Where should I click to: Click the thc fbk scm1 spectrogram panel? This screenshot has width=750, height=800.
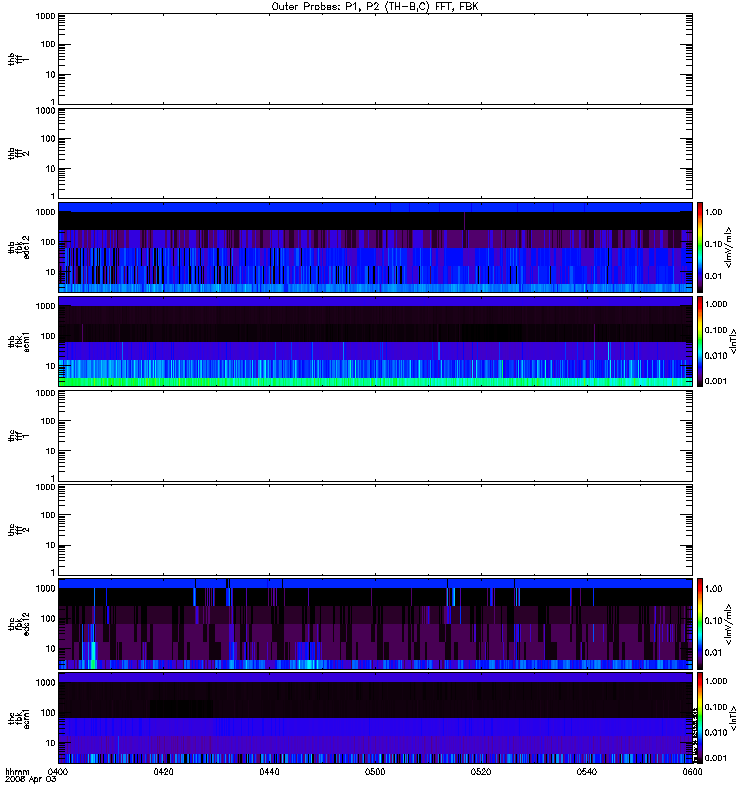(x=375, y=718)
